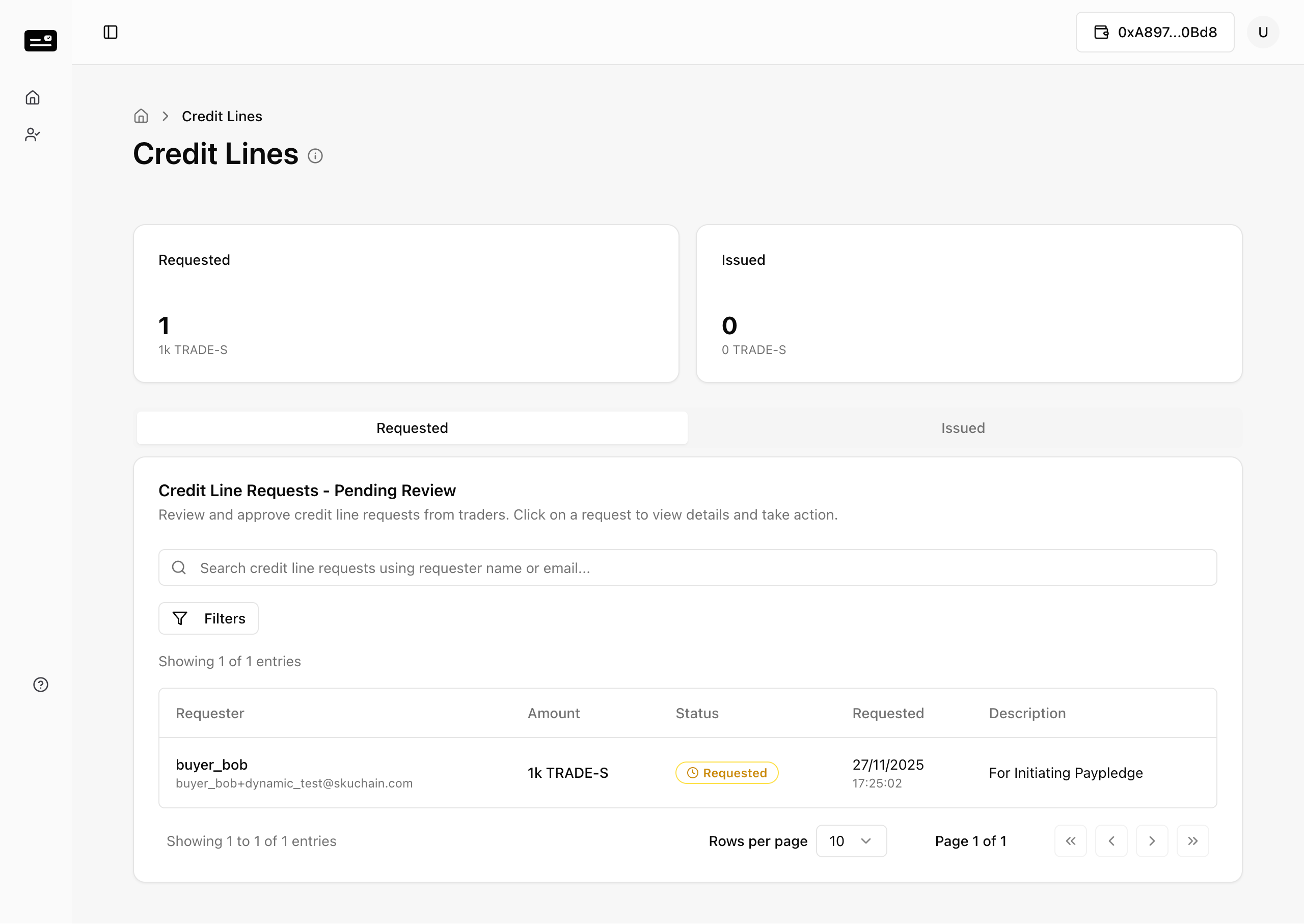This screenshot has width=1304, height=924.
Task: Click the breadcrumb home icon
Action: [141, 116]
